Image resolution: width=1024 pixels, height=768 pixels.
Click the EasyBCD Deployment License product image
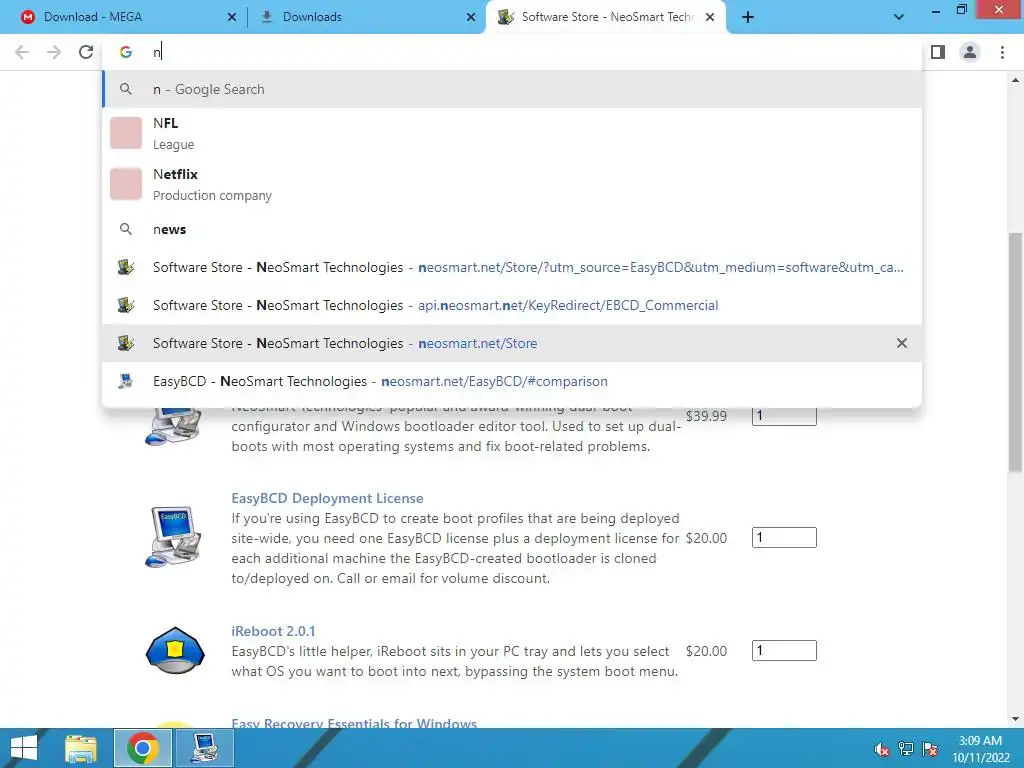click(x=174, y=537)
